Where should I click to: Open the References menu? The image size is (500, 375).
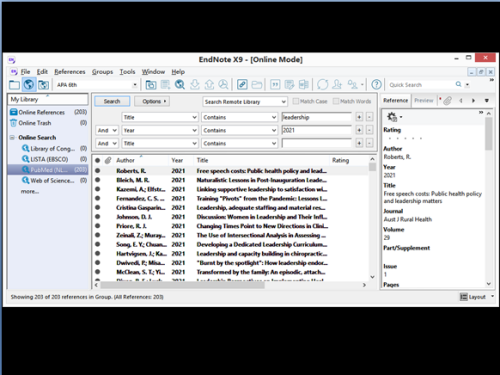(x=70, y=72)
